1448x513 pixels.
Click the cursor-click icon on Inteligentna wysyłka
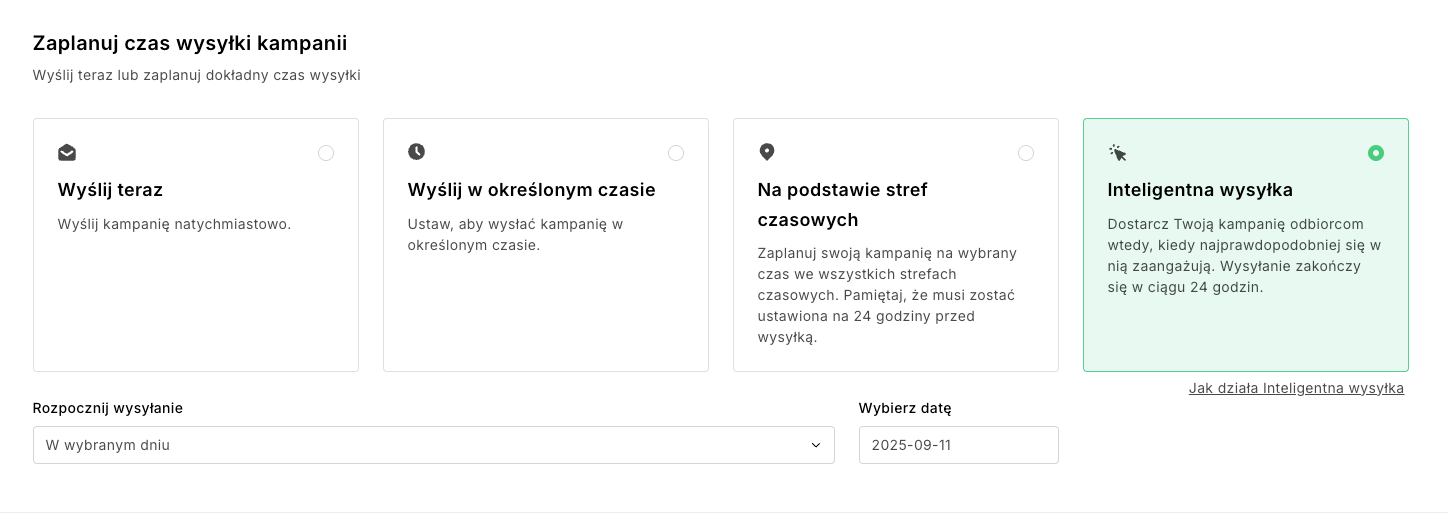[x=1118, y=153]
